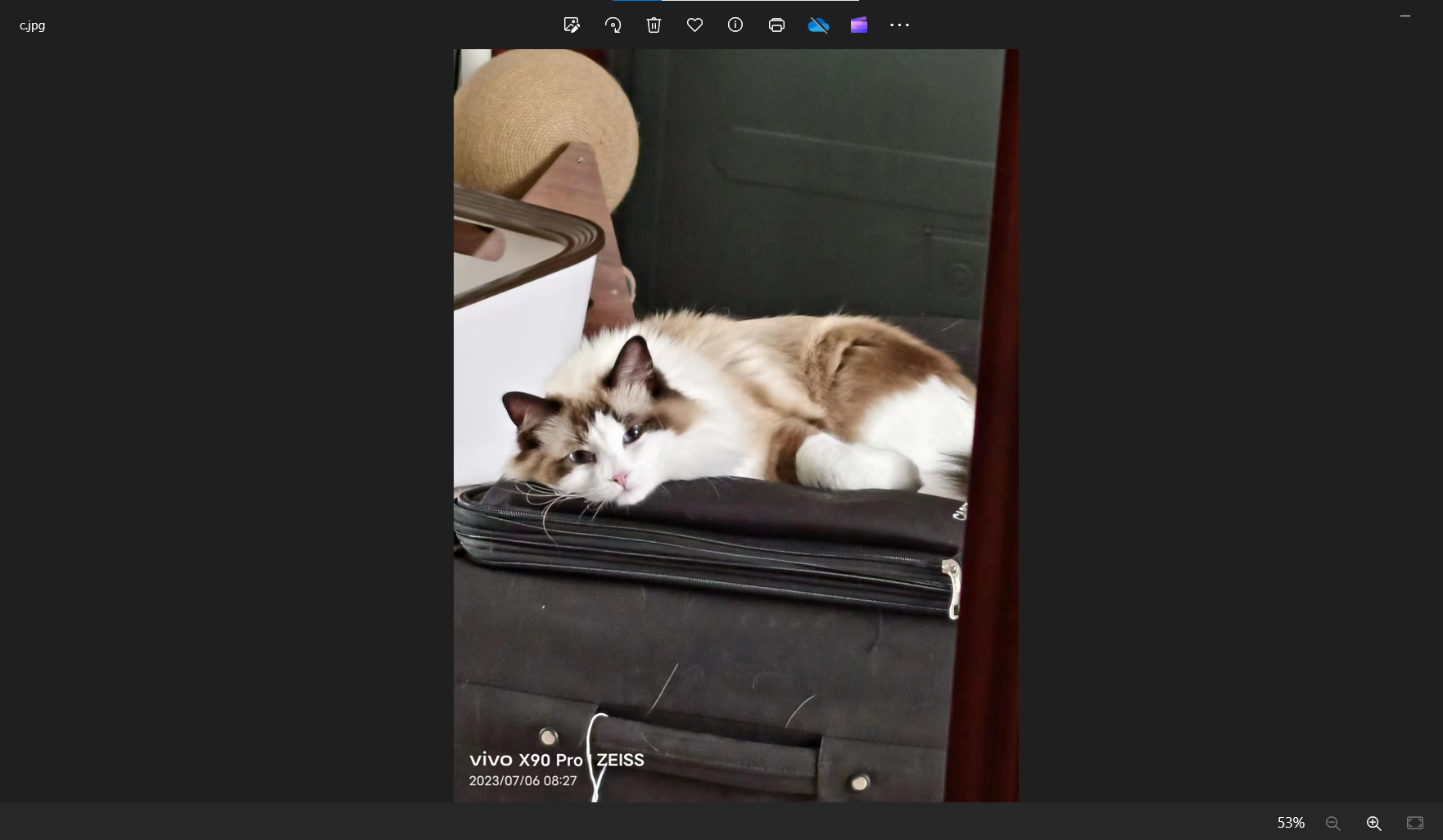Open file info with the info icon
This screenshot has height=840, width=1443.
[x=735, y=25]
